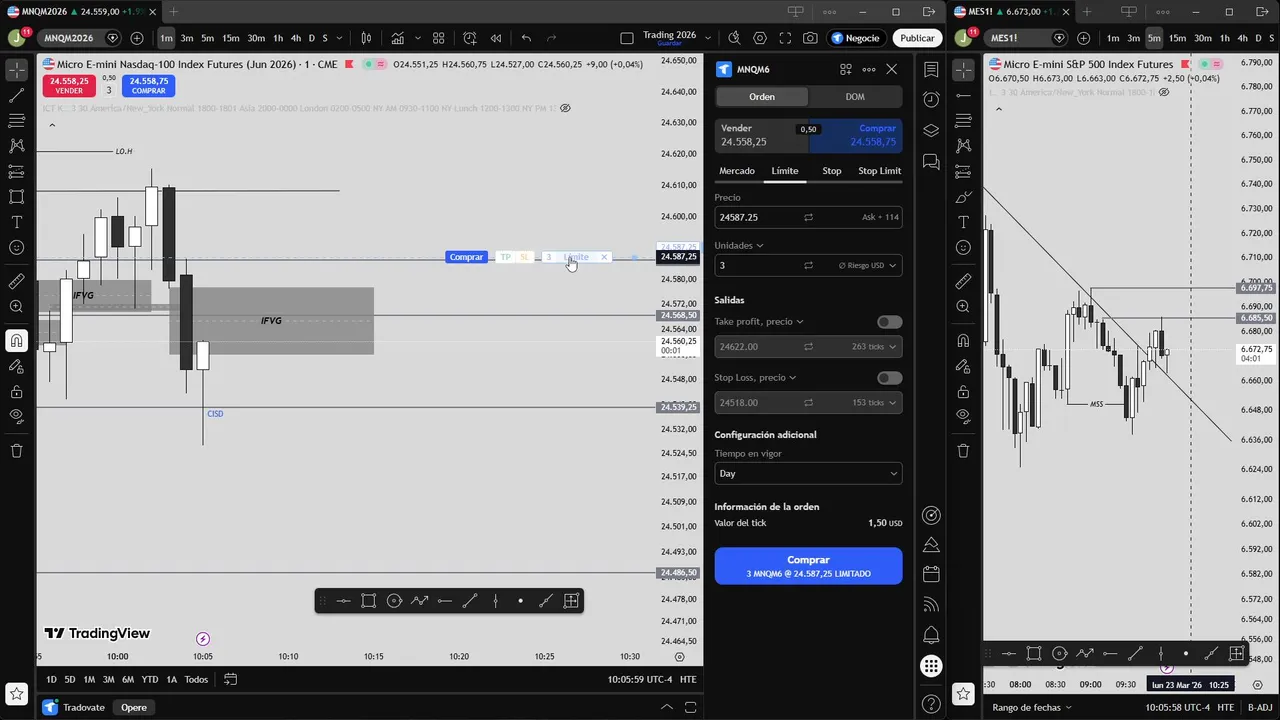Click the Publicar button
The width and height of the screenshot is (1280, 720).
(x=917, y=38)
